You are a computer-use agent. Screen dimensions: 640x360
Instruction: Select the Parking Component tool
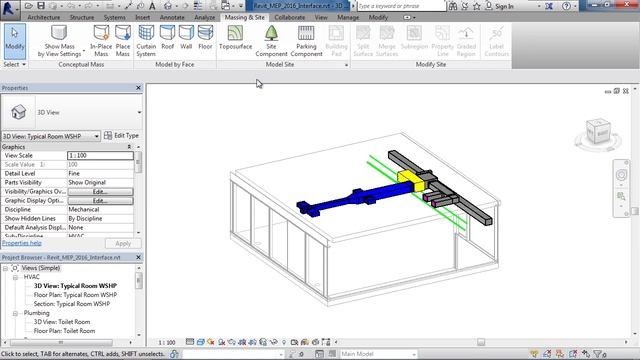coord(306,41)
